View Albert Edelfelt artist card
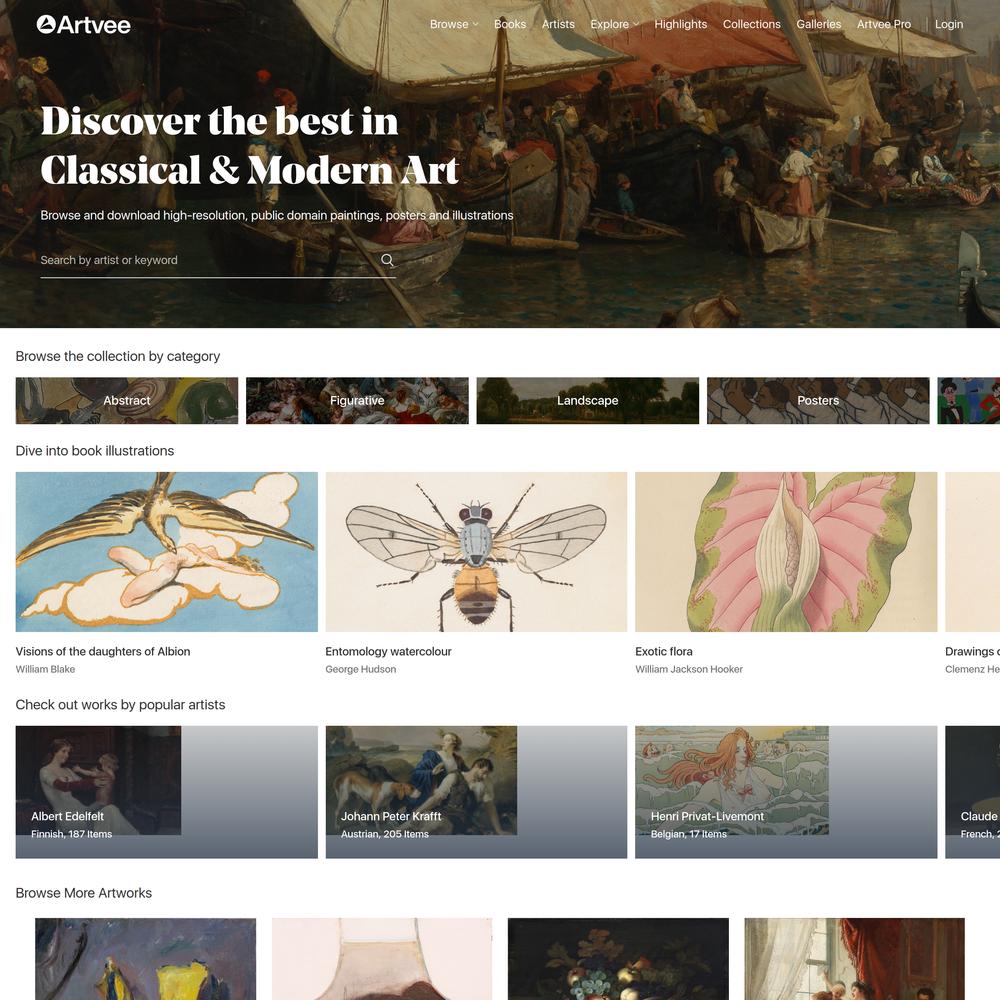Image resolution: width=1000 pixels, height=1000 pixels. tap(166, 791)
